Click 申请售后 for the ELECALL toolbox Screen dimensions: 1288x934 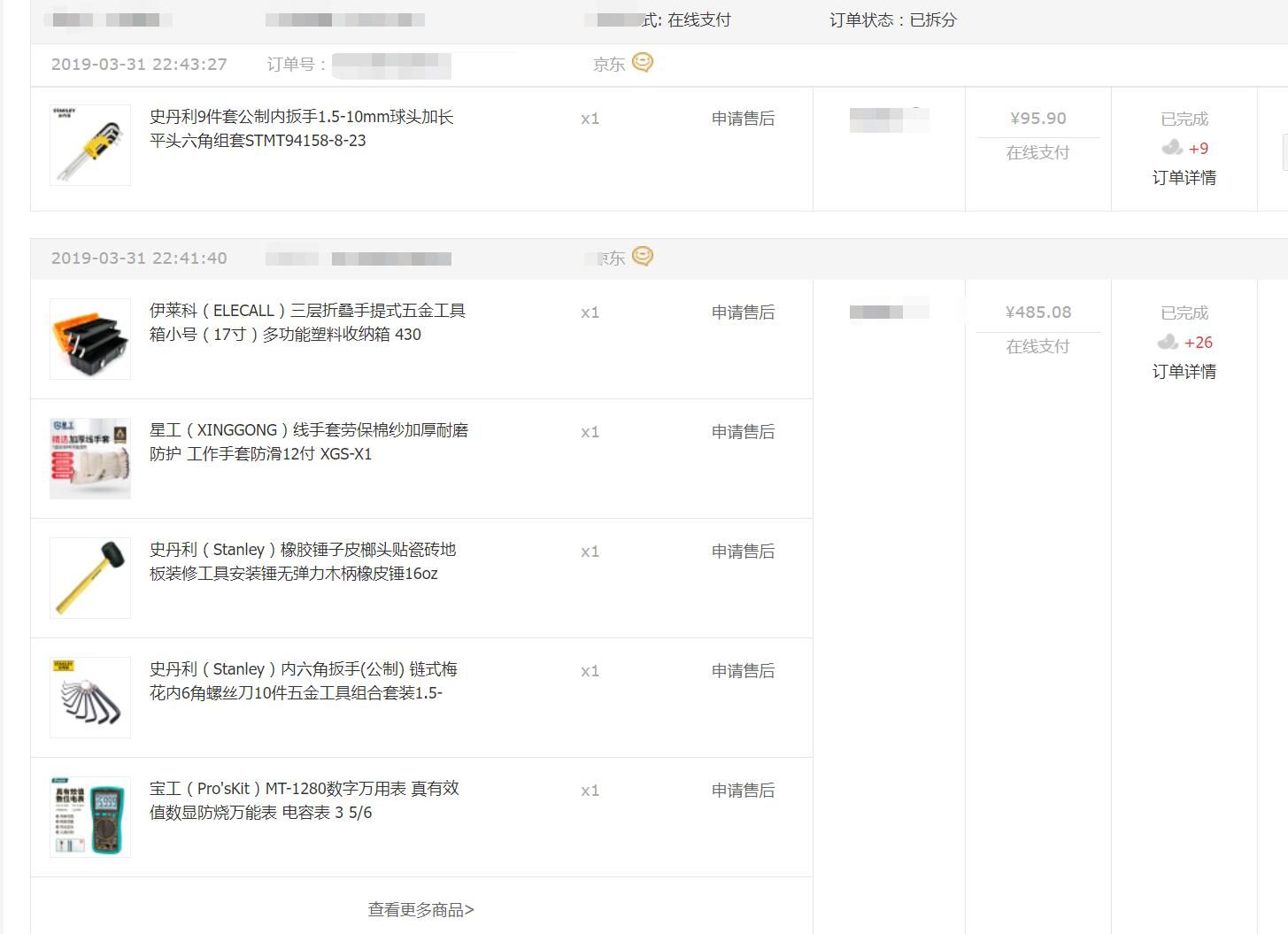tap(743, 313)
